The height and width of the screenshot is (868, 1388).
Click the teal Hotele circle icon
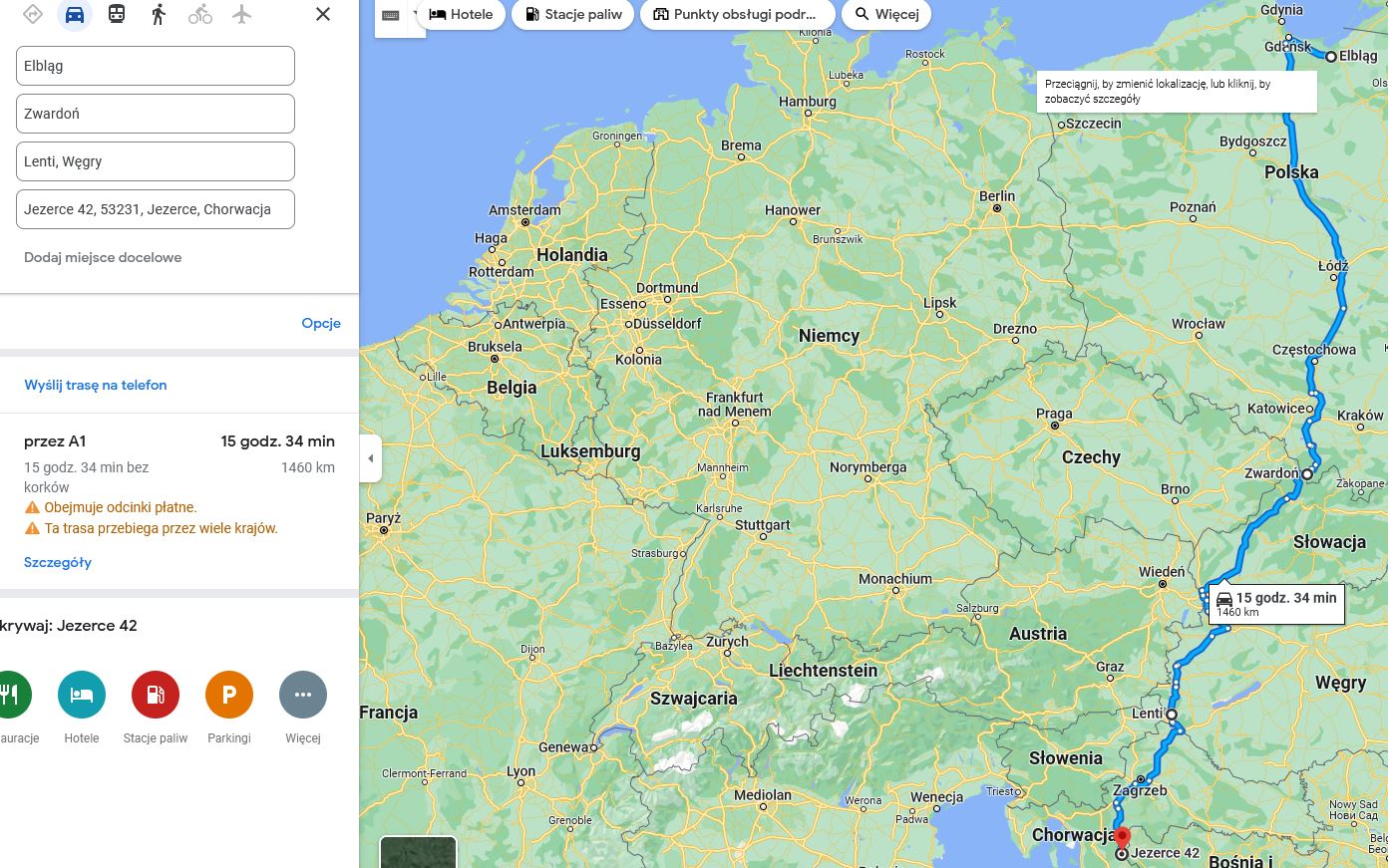click(82, 695)
